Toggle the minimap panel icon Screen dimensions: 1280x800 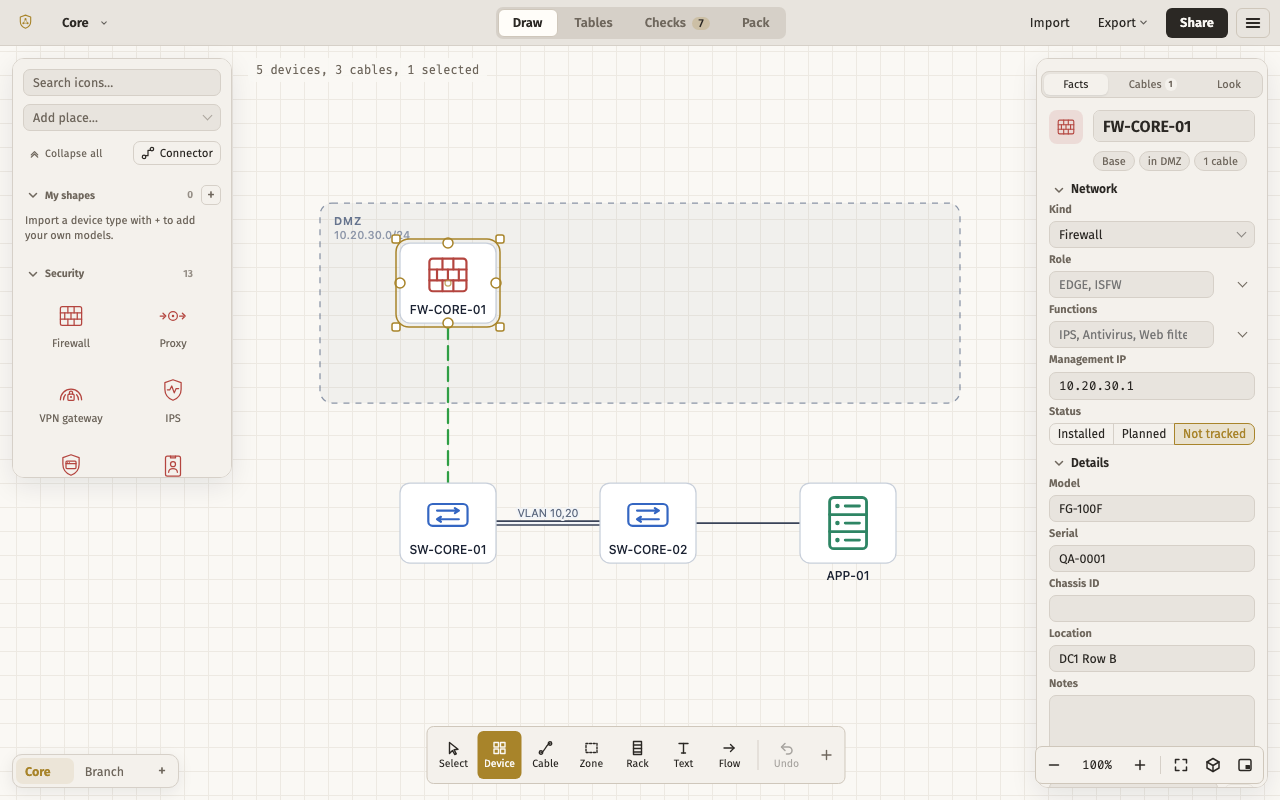click(x=1245, y=765)
